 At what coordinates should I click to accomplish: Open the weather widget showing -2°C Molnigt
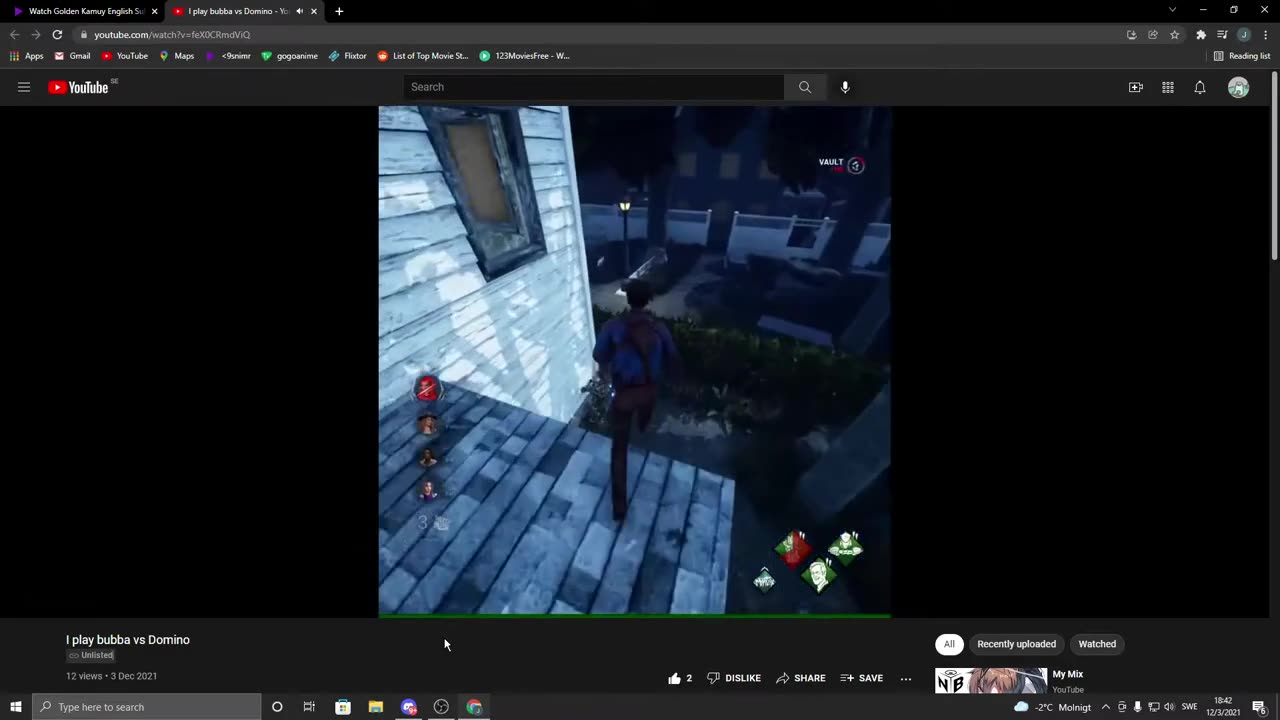(x=1053, y=707)
